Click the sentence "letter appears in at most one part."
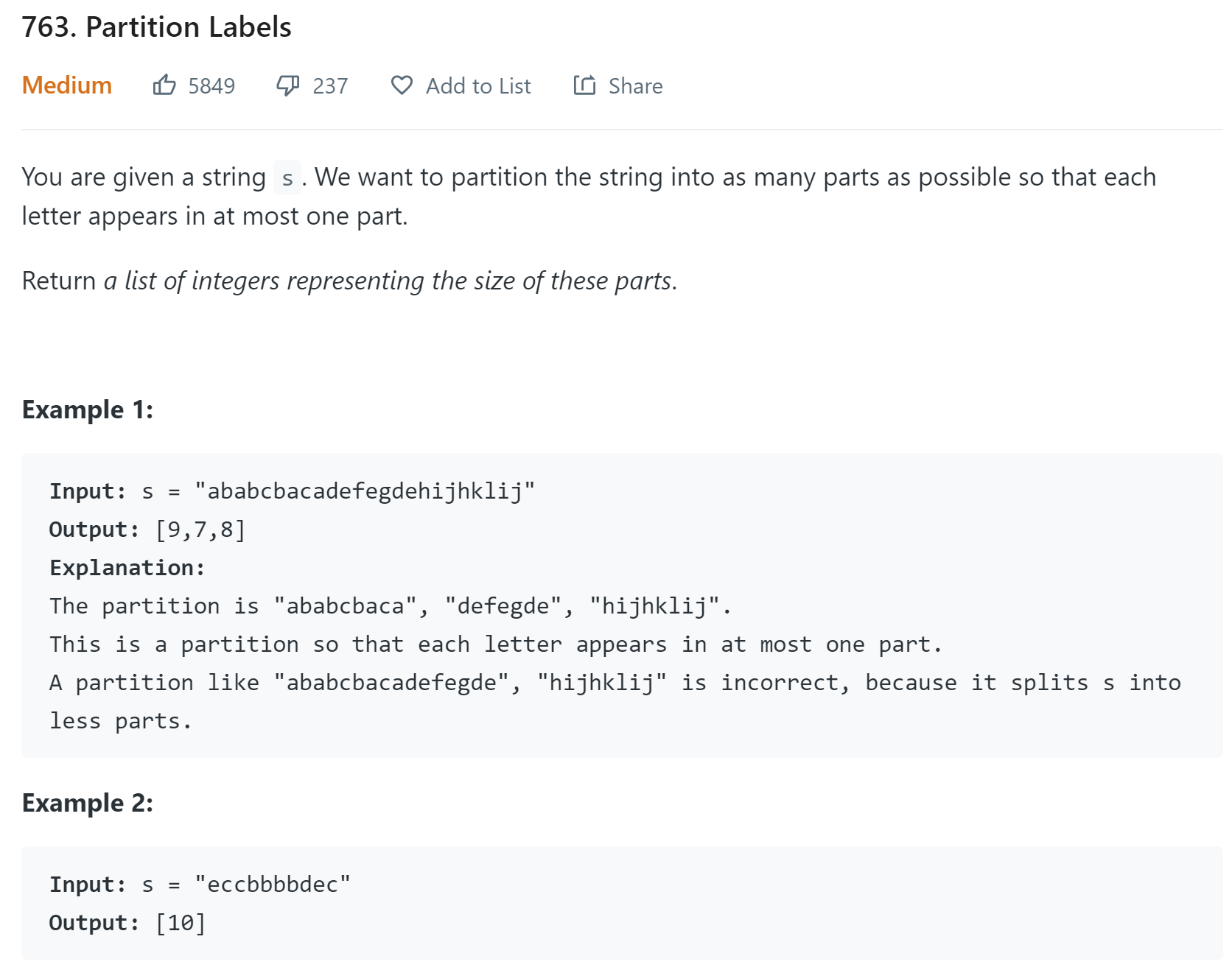 [214, 217]
